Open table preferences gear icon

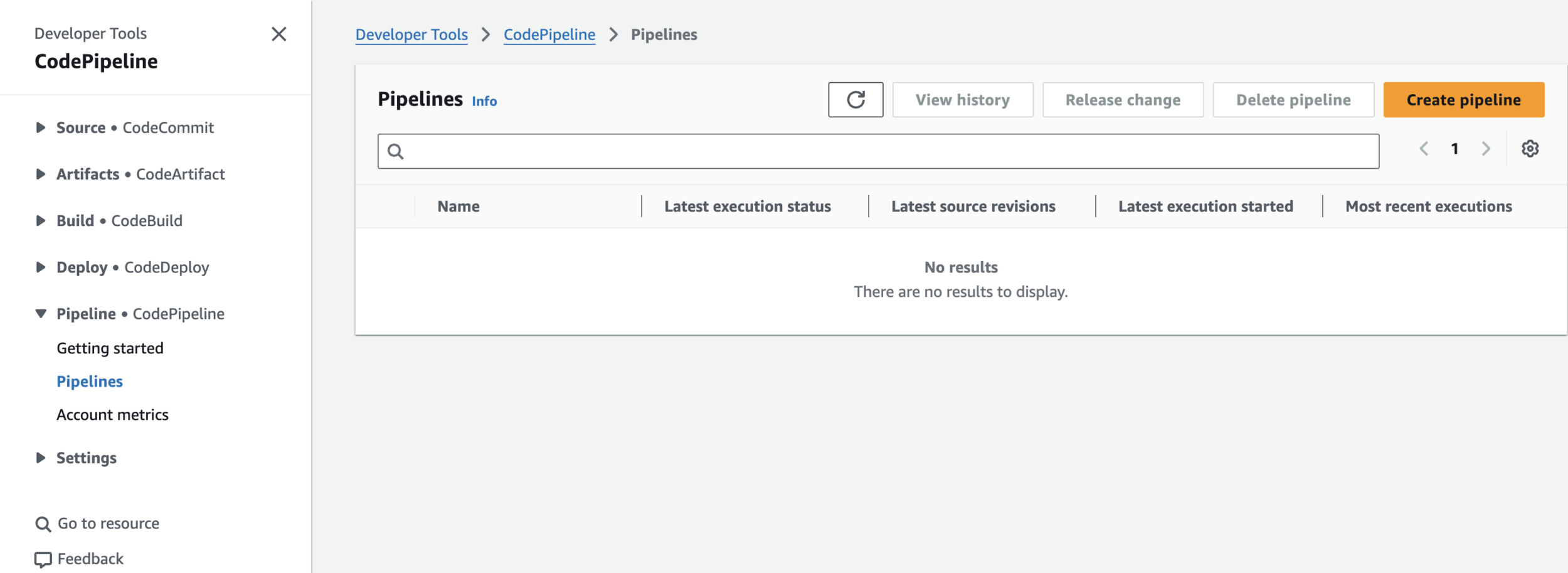tap(1530, 149)
